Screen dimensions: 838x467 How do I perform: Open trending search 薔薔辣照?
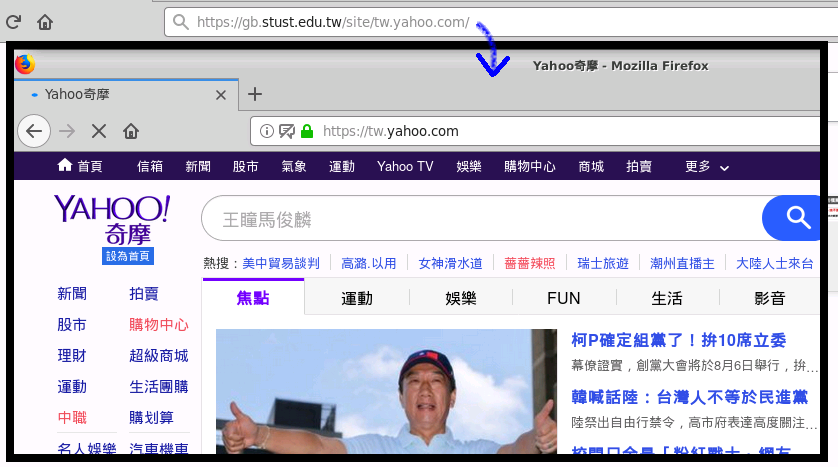530,263
